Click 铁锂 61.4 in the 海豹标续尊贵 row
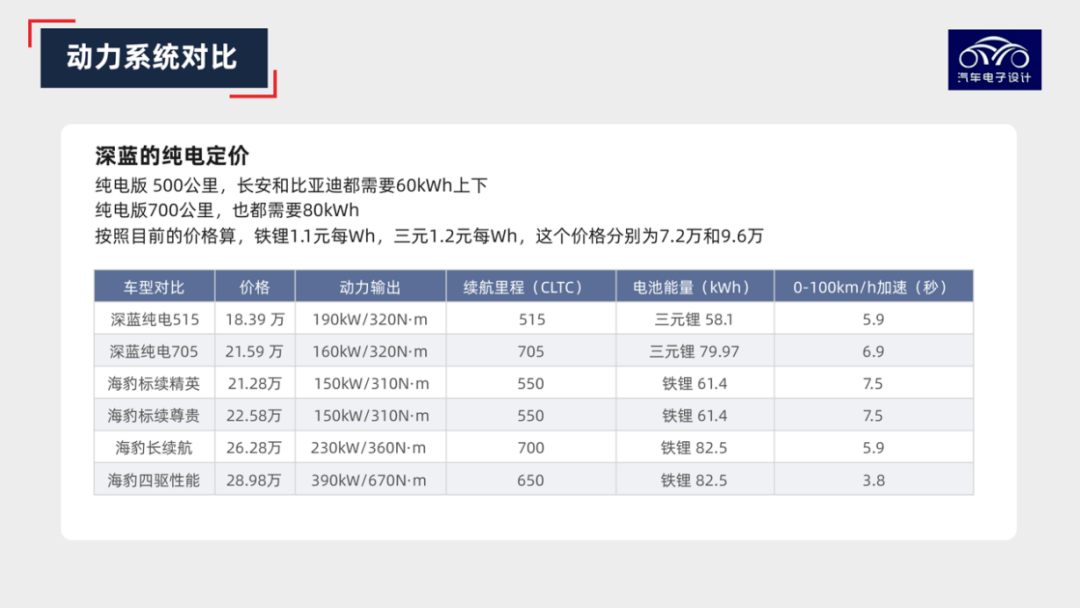 [695, 416]
